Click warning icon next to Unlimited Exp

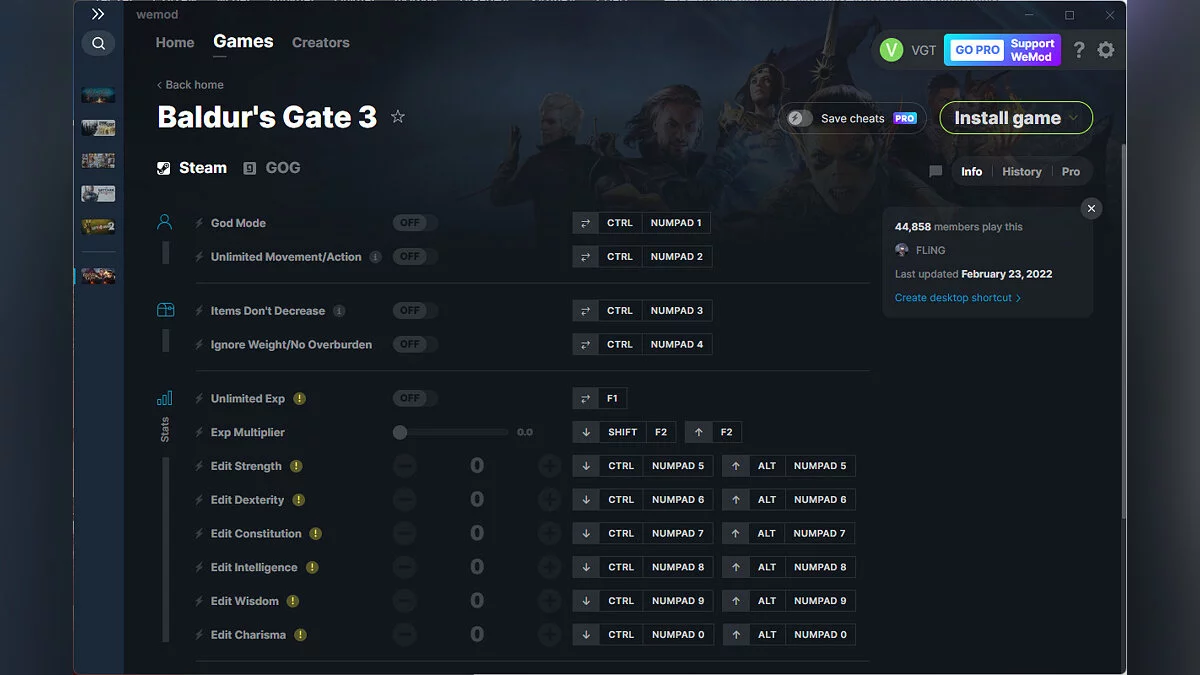coord(300,399)
